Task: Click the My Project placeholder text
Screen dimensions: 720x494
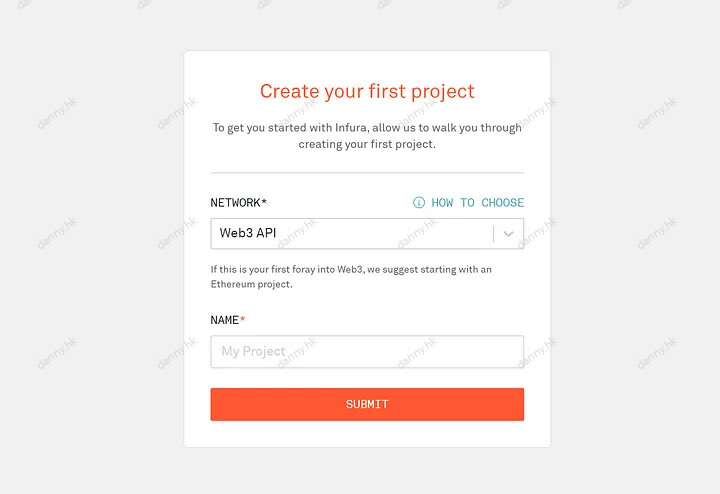Action: (253, 351)
